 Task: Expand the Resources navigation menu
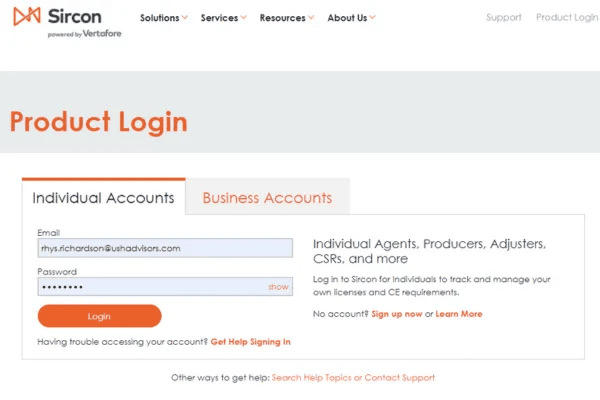tap(287, 18)
